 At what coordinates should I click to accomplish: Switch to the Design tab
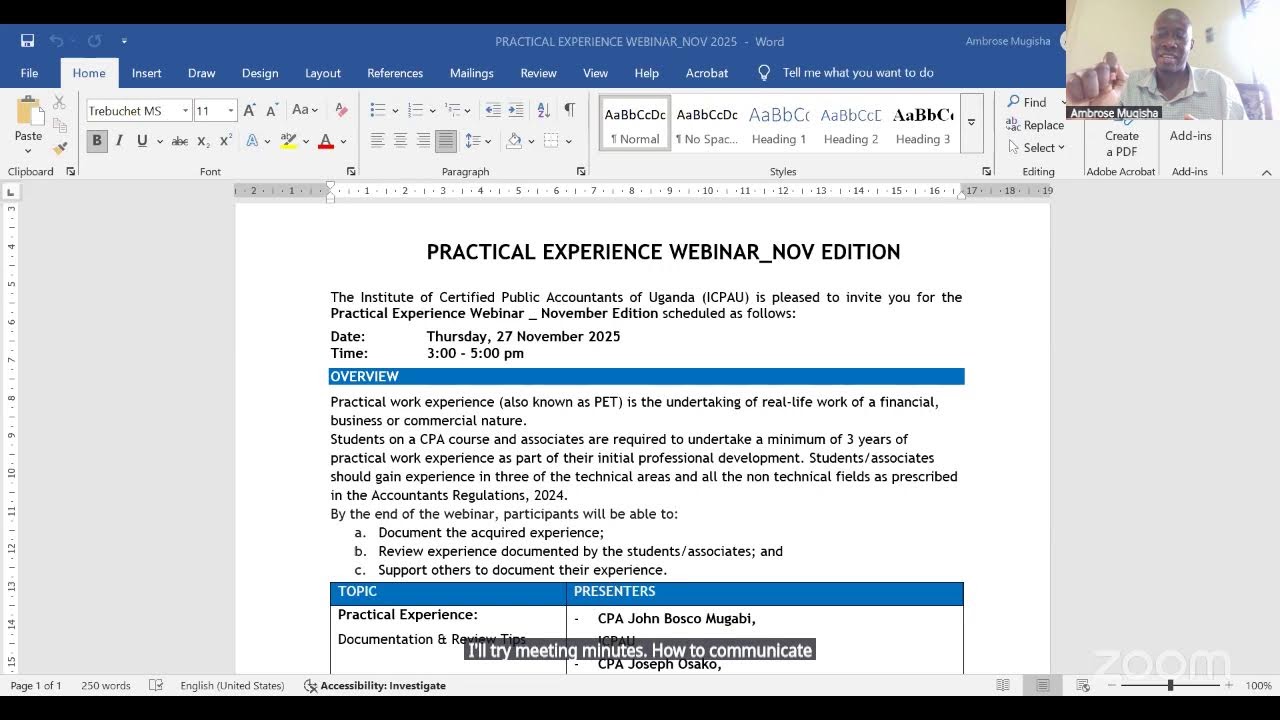[x=260, y=73]
